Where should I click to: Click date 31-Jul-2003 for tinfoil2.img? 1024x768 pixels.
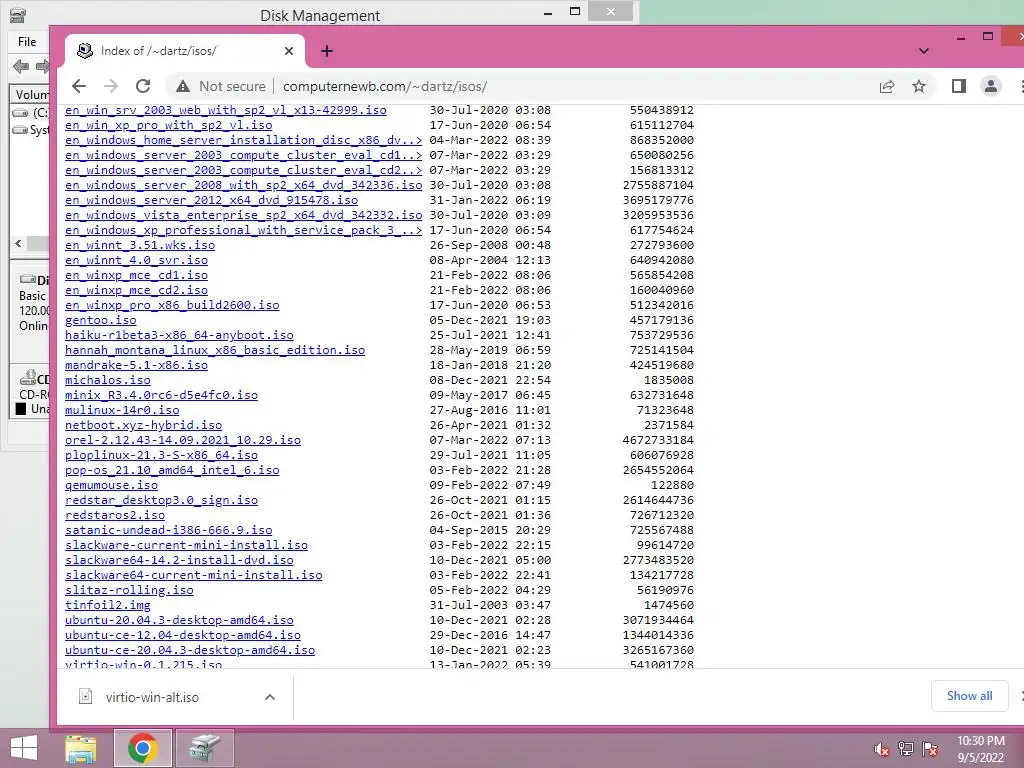[468, 605]
